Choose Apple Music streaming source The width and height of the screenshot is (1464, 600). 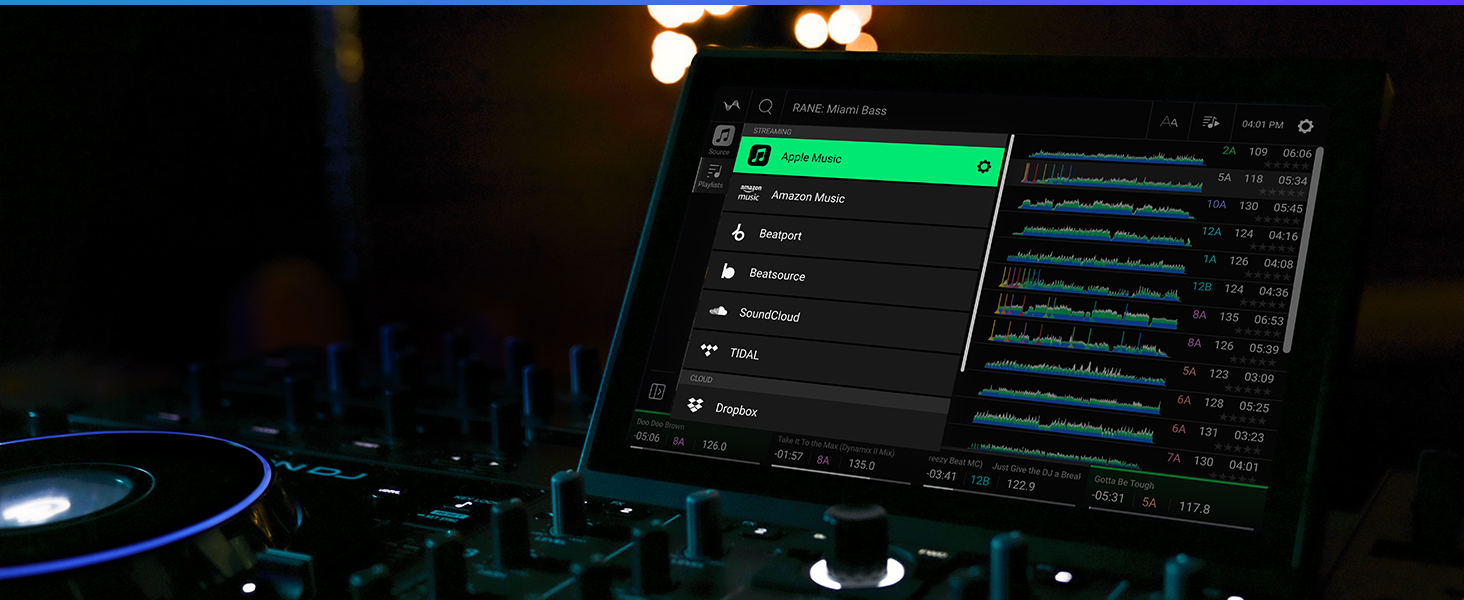point(868,160)
